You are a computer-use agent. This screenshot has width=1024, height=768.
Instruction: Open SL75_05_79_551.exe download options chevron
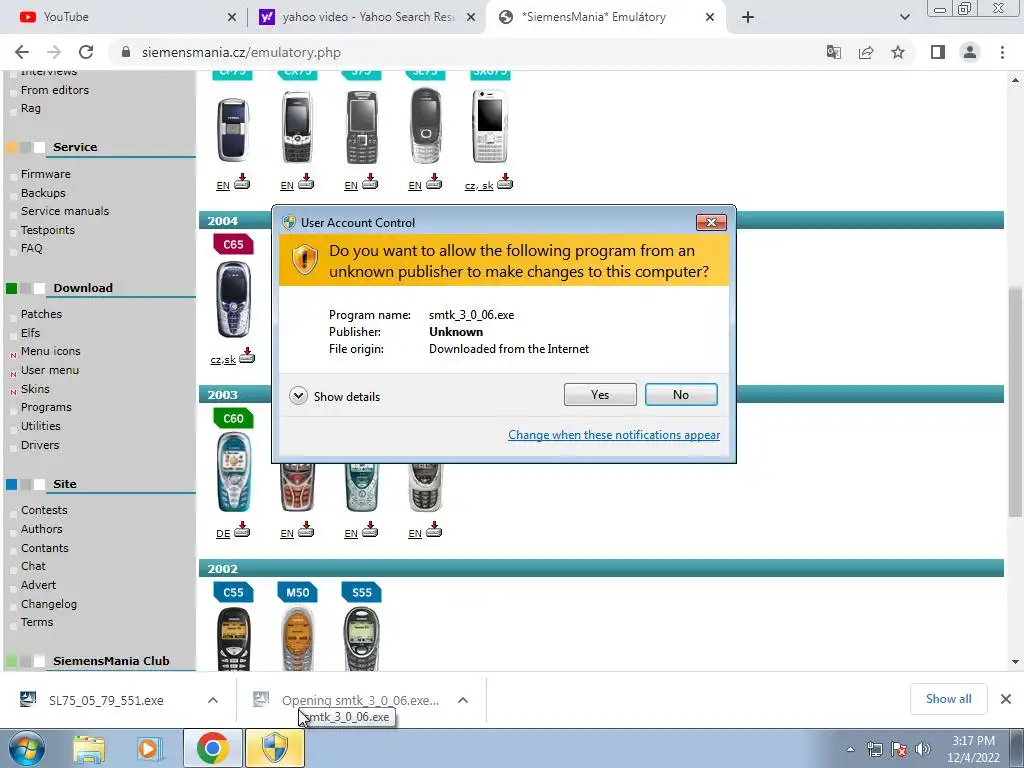[x=213, y=700]
